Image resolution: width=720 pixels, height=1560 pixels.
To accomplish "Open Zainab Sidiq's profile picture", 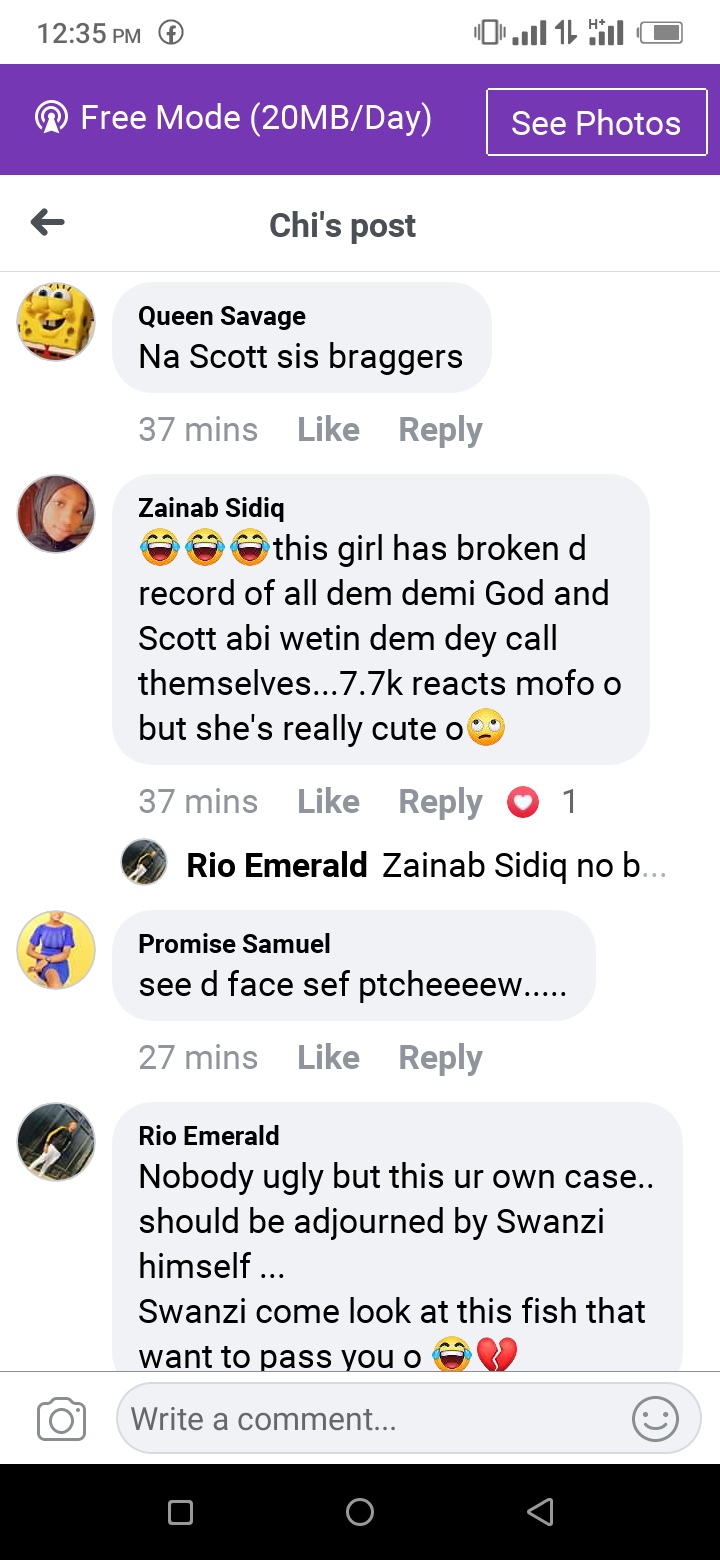I will (x=56, y=514).
